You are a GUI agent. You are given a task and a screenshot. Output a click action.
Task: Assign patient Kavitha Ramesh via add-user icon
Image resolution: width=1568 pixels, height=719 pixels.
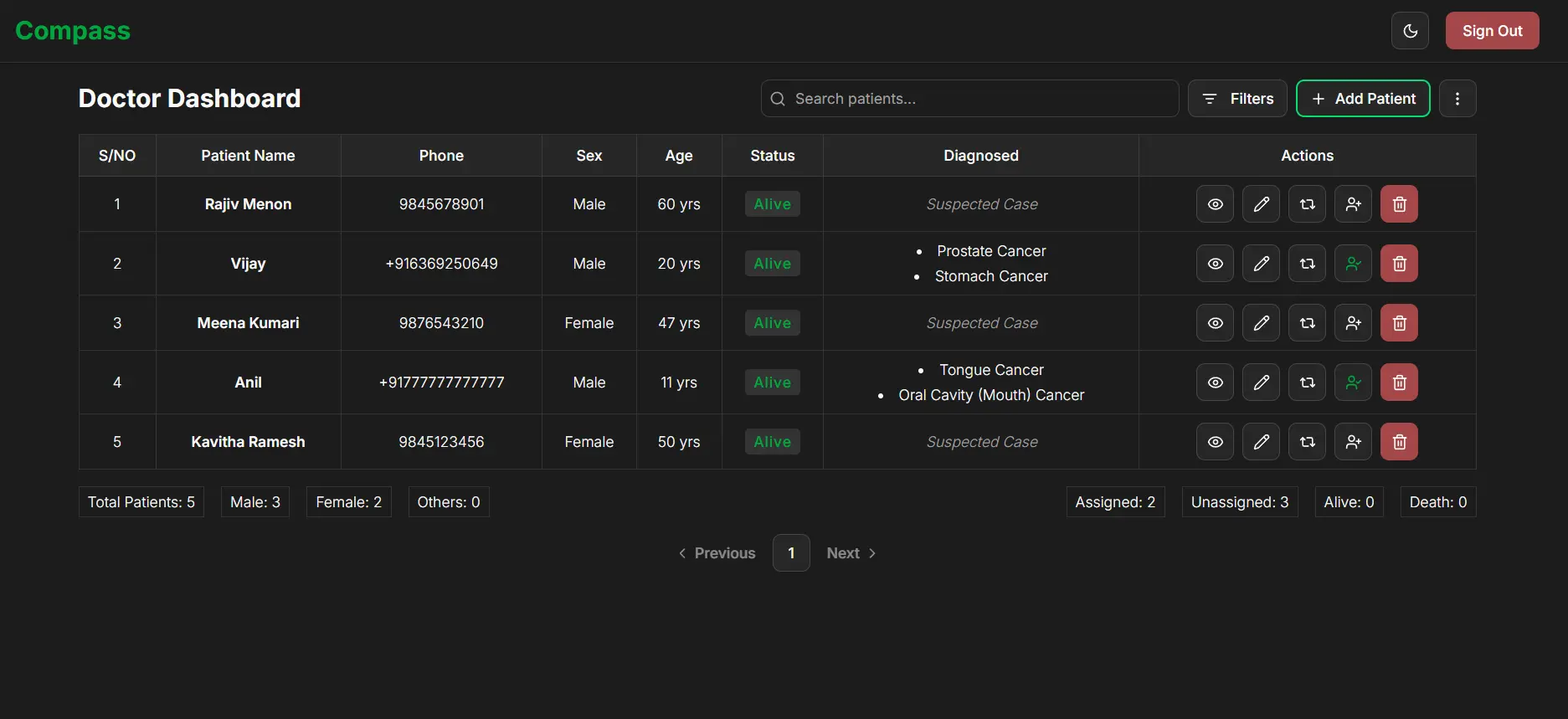click(1353, 442)
